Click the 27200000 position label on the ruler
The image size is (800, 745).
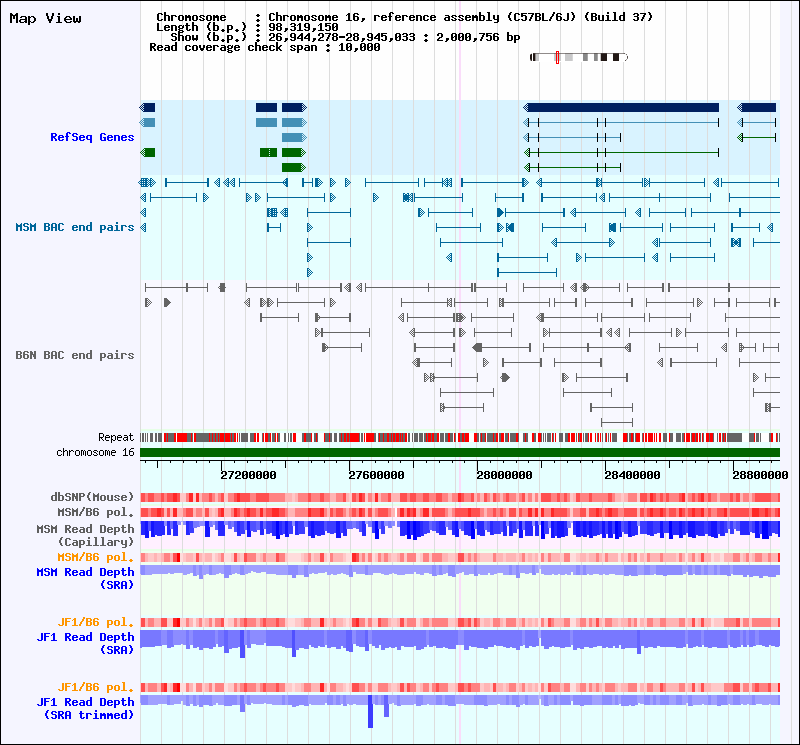coord(248,475)
